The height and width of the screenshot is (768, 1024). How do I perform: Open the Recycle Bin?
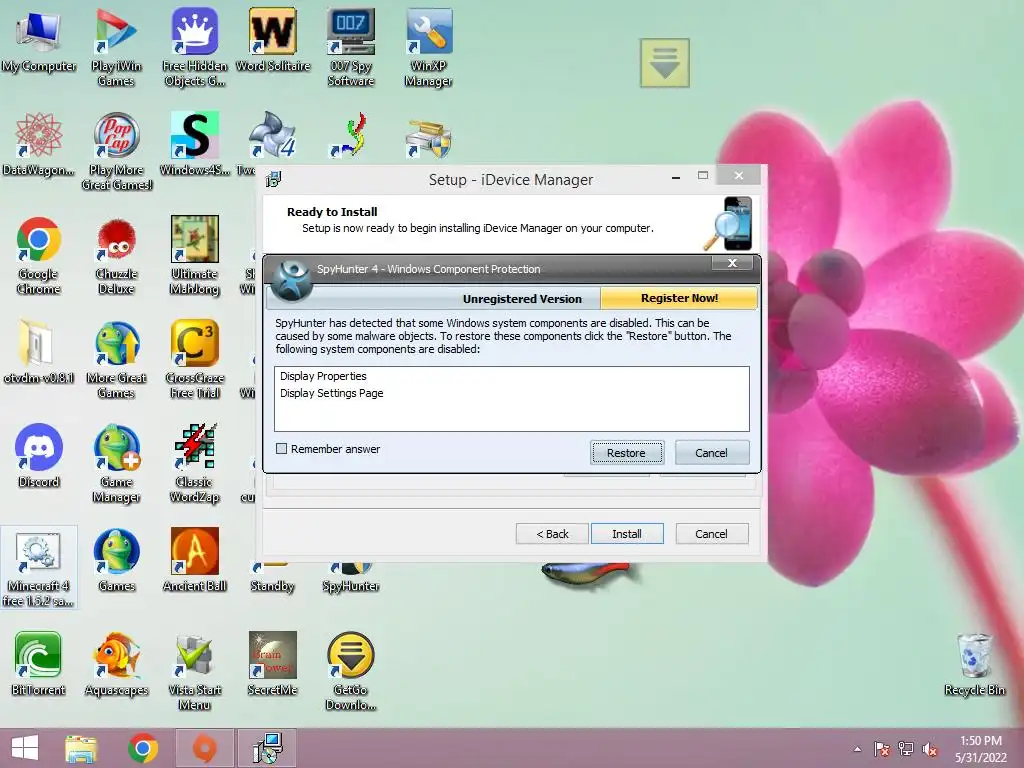[x=974, y=664]
